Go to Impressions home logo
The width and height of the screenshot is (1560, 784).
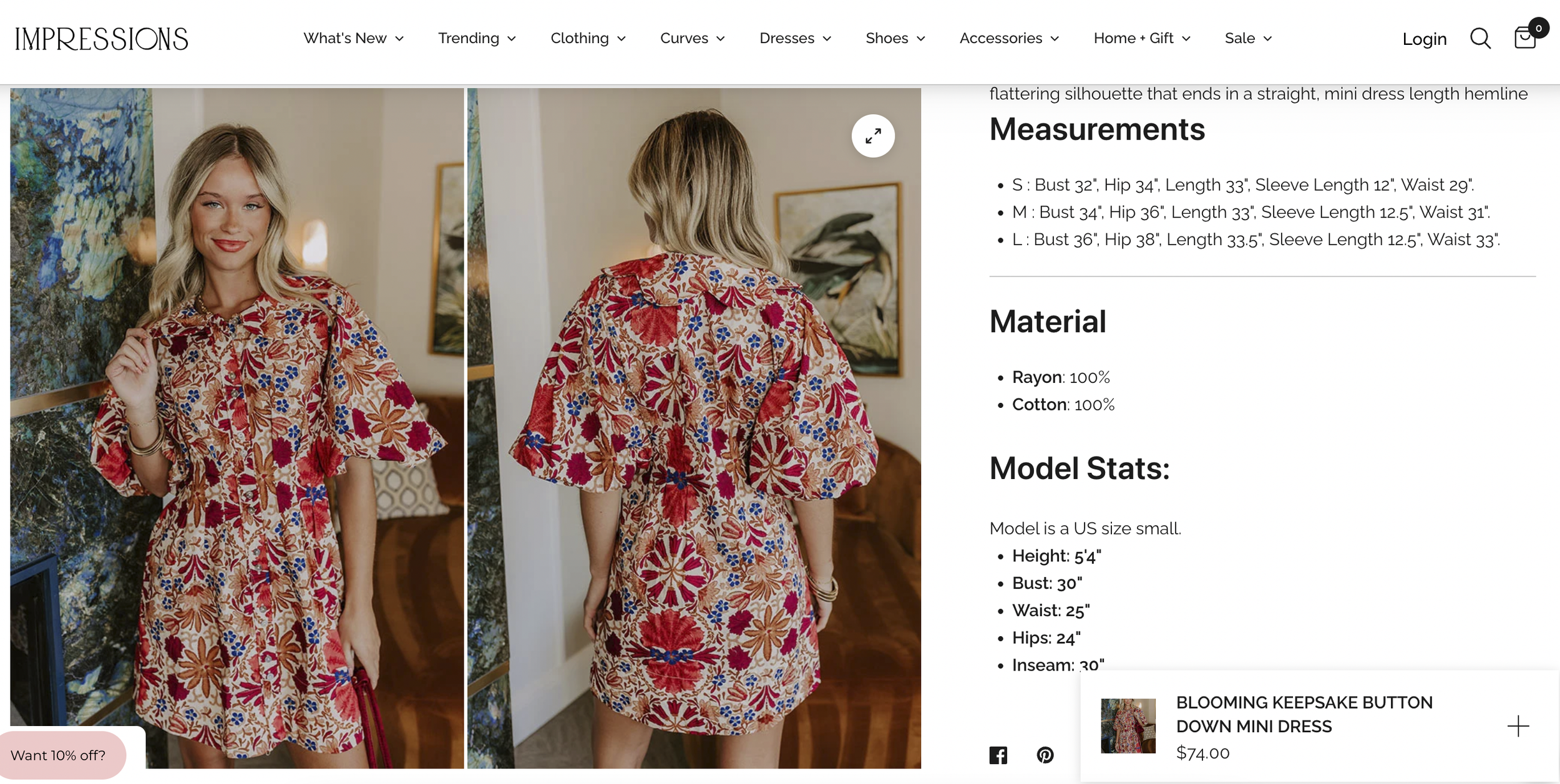pos(102,39)
